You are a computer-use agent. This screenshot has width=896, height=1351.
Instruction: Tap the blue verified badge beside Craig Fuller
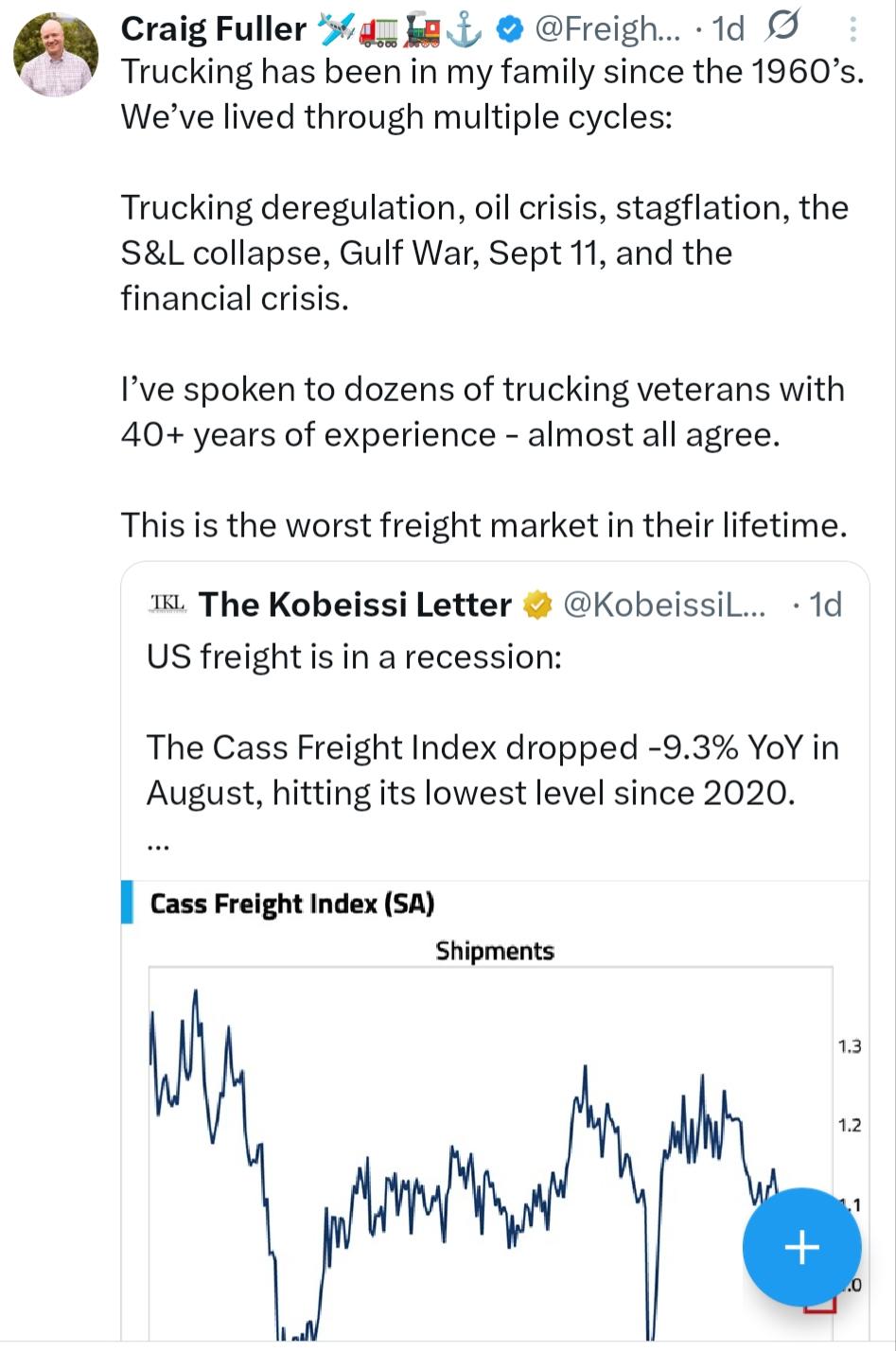(510, 30)
